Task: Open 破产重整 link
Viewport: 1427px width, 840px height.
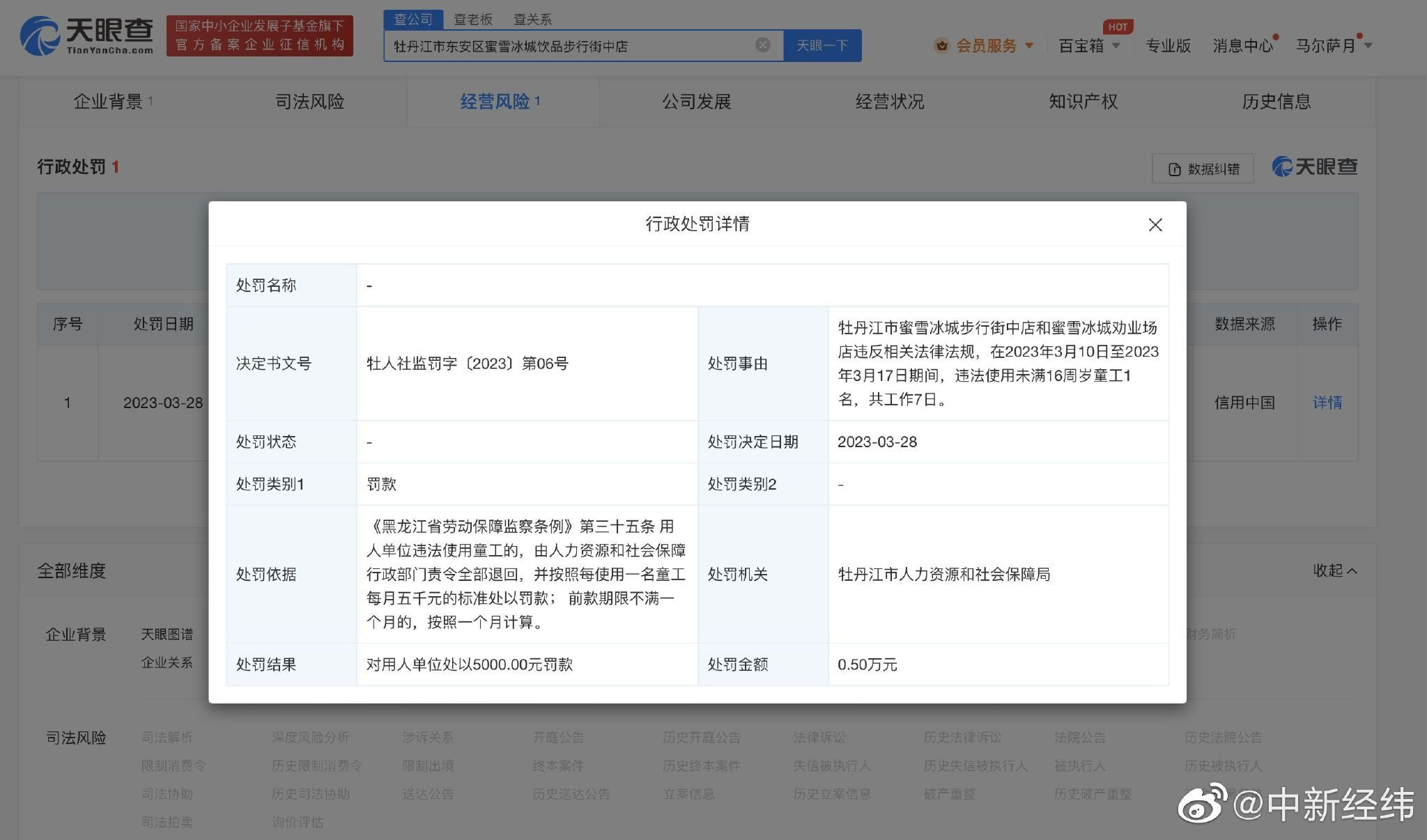Action: (950, 794)
